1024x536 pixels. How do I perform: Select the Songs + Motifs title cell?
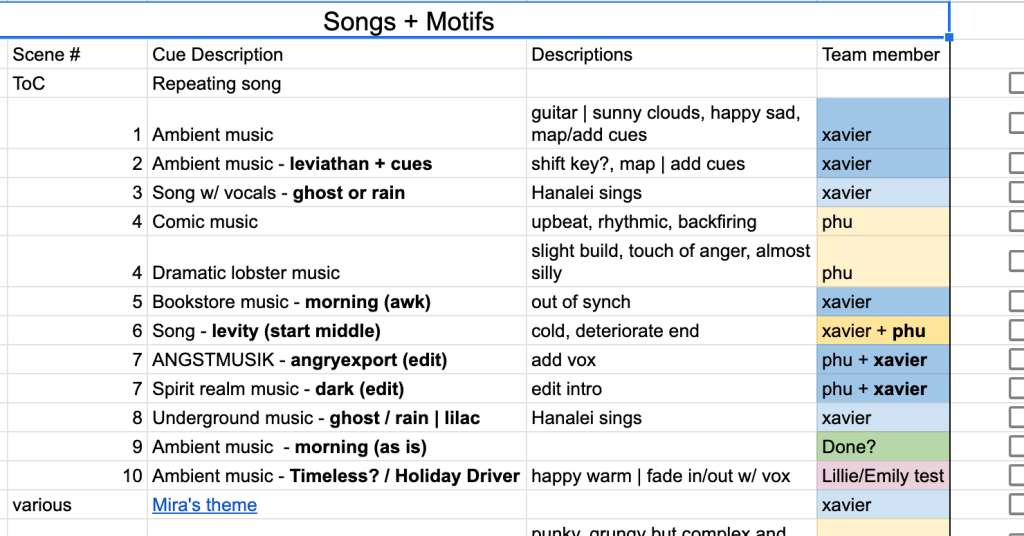pos(474,21)
